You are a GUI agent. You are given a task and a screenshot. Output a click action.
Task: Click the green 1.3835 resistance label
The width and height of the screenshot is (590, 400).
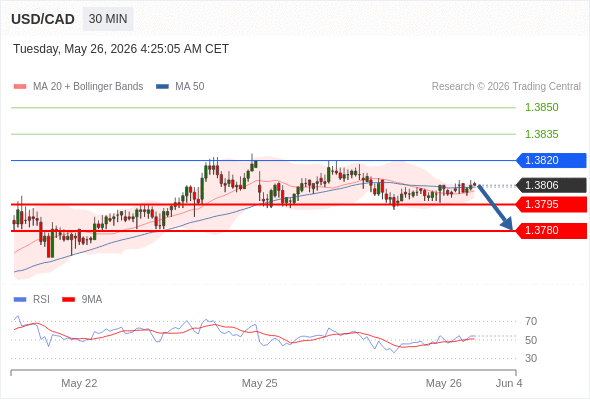542,134
